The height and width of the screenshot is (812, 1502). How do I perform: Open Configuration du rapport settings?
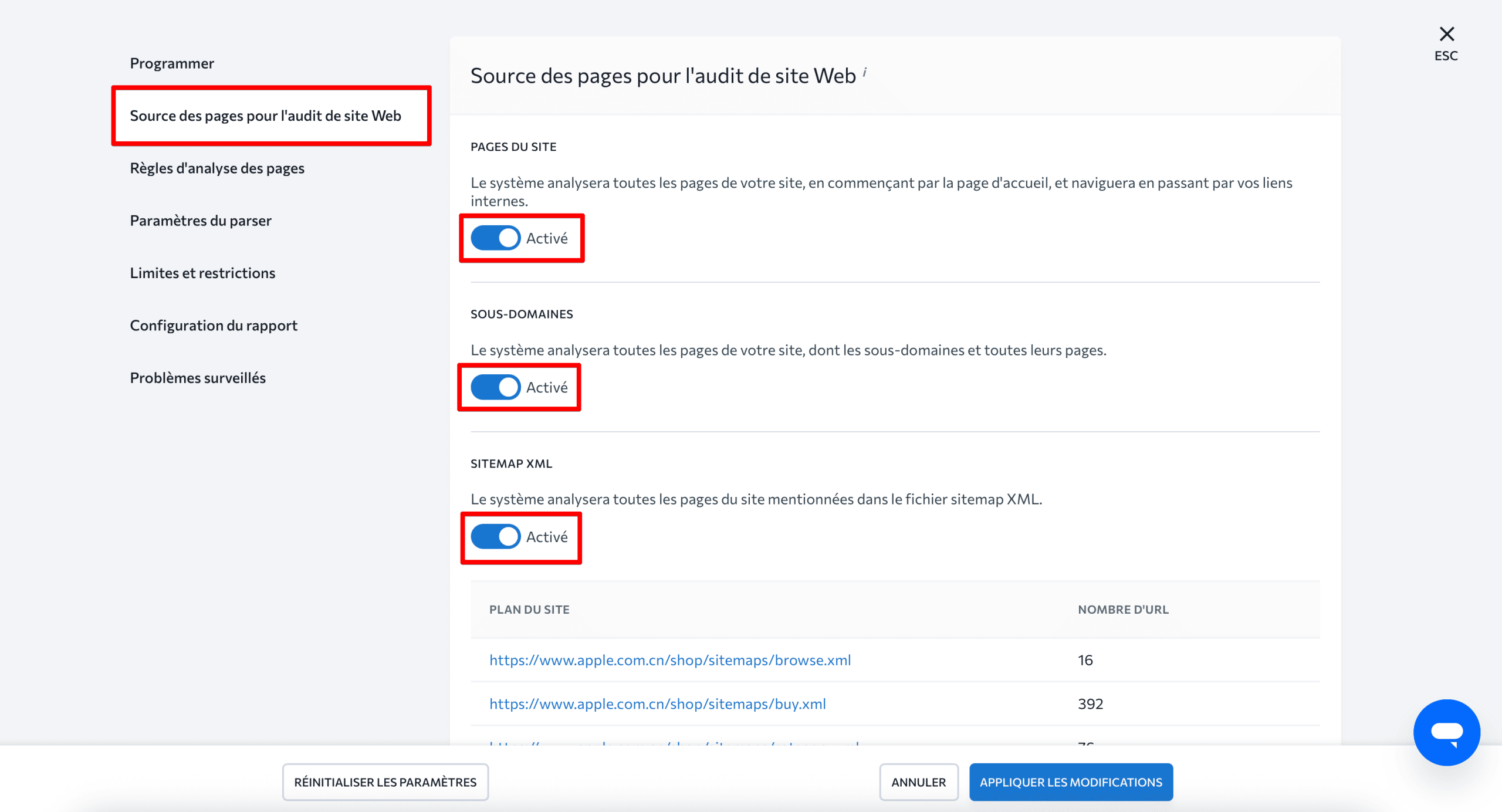[214, 325]
